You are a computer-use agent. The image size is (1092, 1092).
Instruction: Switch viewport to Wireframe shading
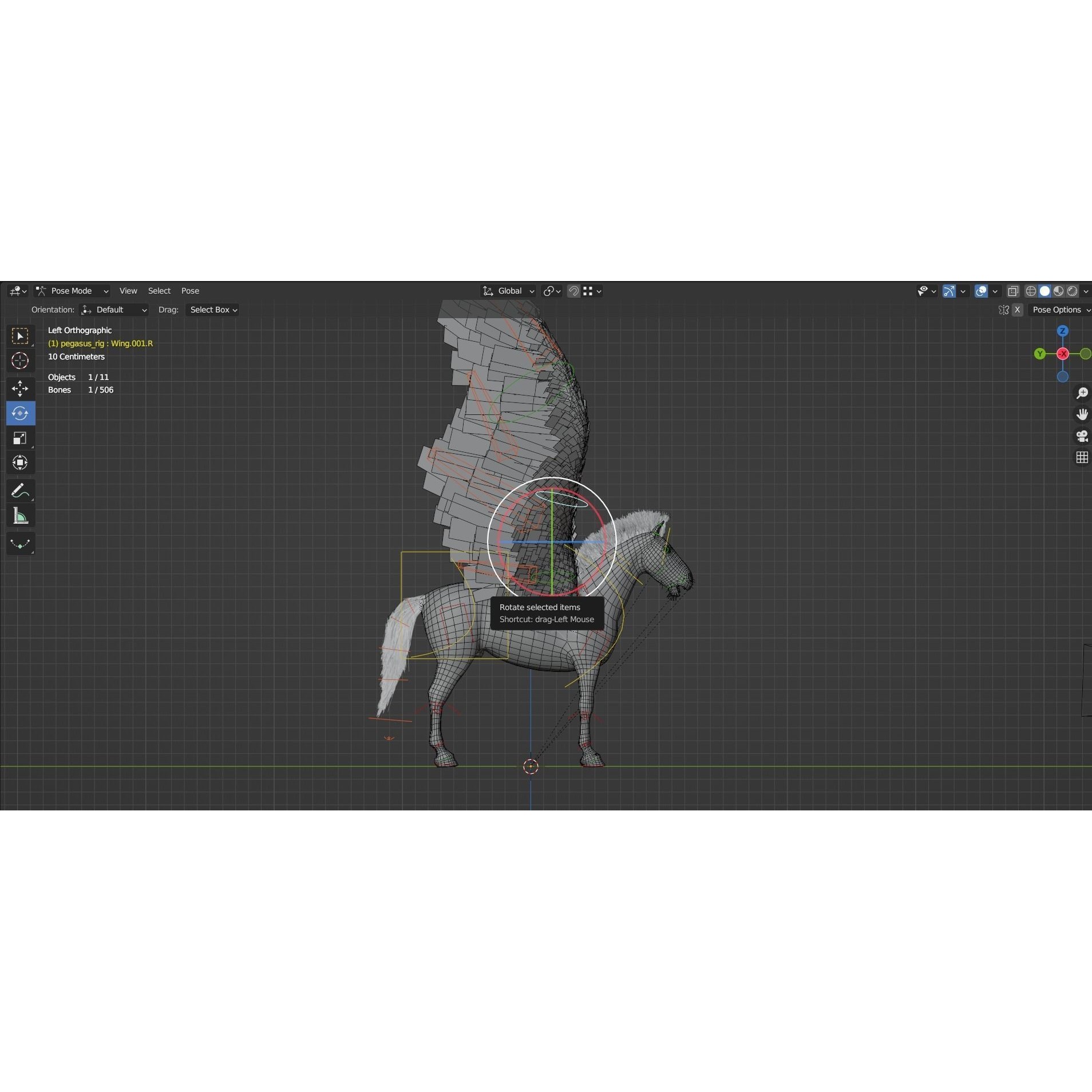[1031, 291]
